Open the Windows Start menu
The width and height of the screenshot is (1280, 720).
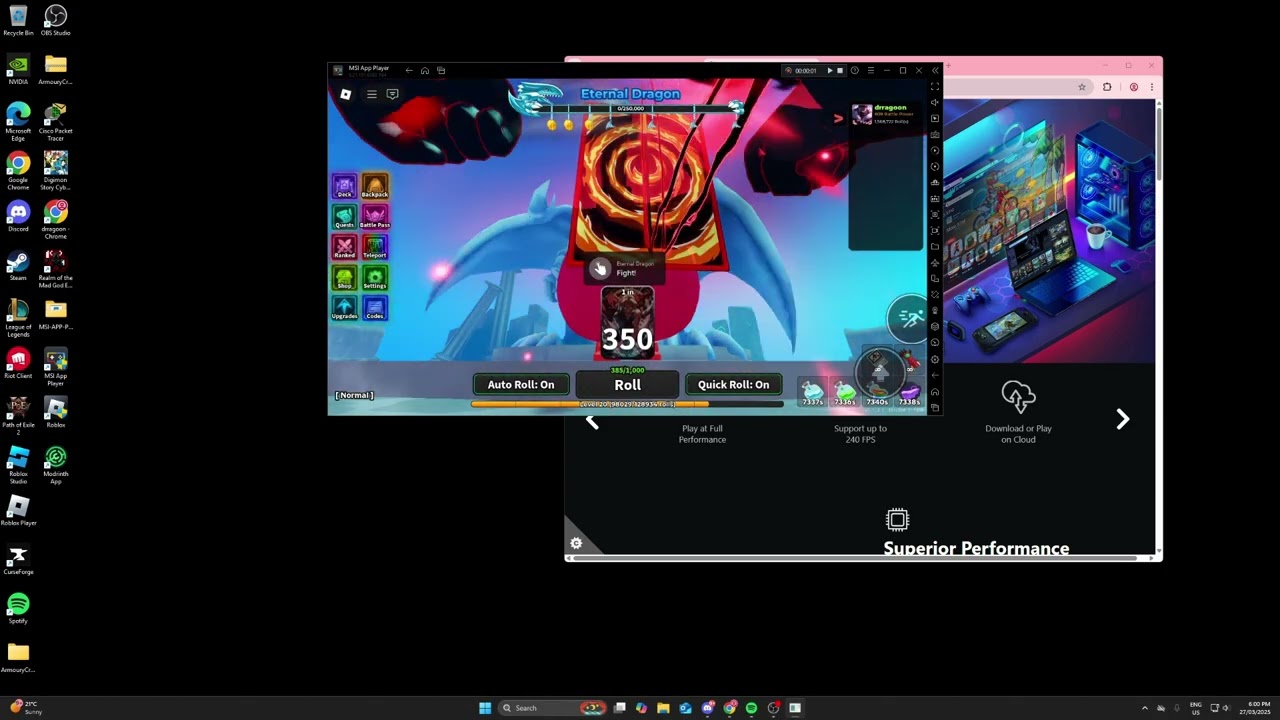point(485,708)
